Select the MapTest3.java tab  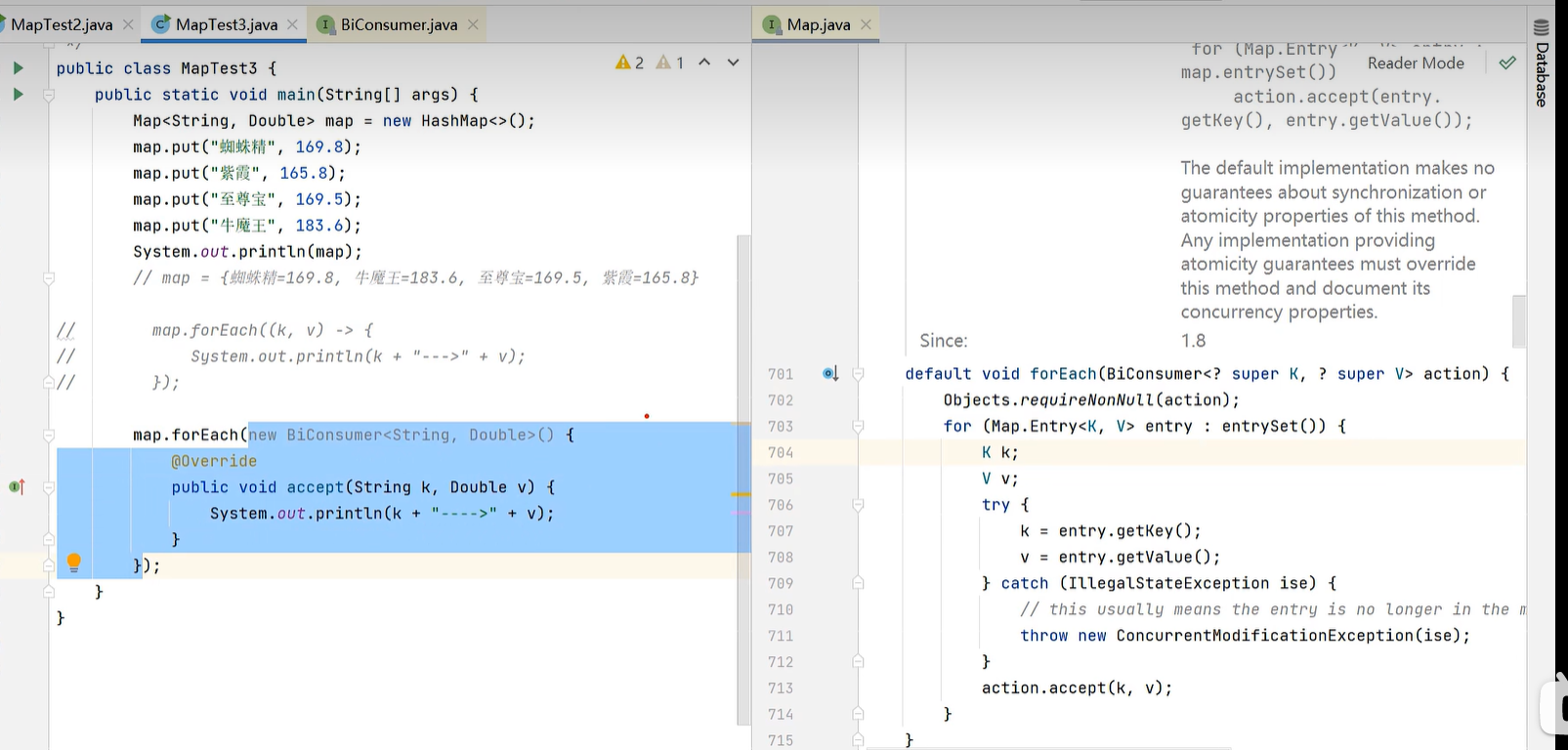pos(226,24)
